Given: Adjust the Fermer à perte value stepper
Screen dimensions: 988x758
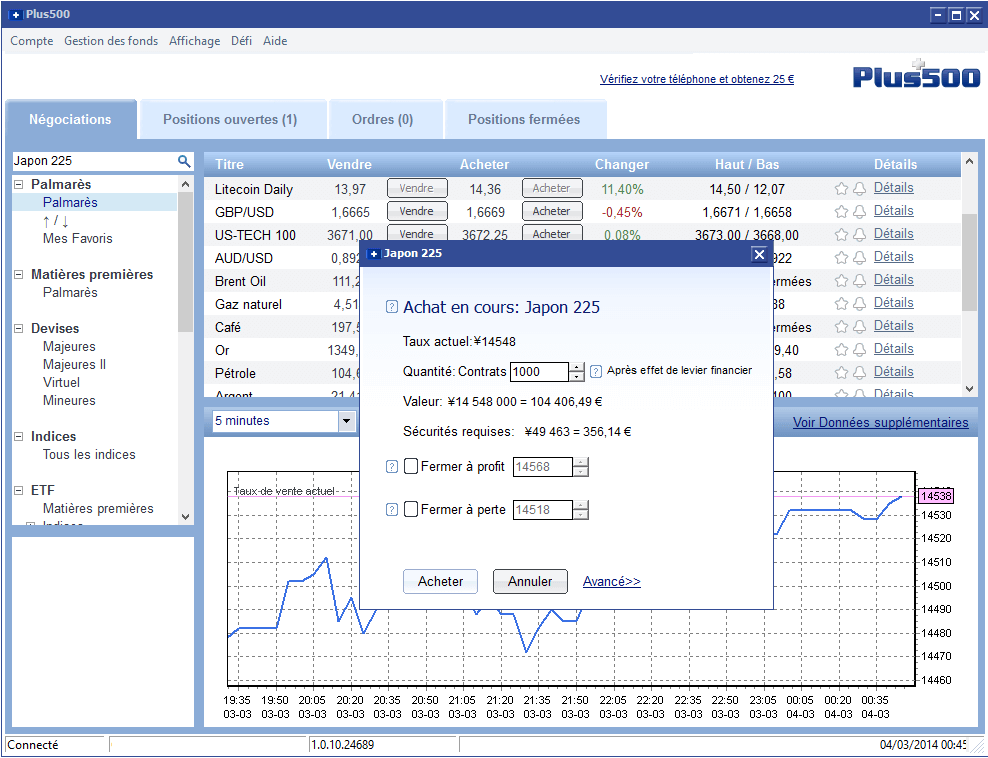Looking at the screenshot, I should 581,510.
